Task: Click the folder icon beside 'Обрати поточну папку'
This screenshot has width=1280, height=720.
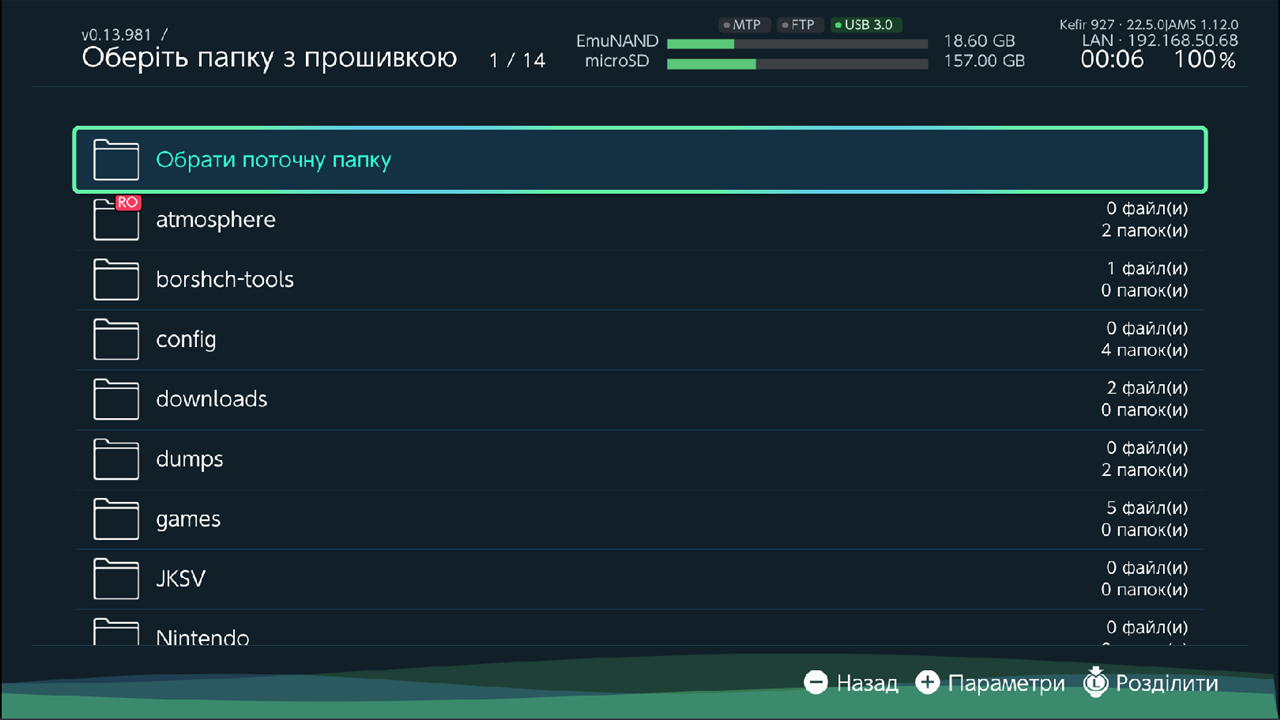Action: pos(116,160)
